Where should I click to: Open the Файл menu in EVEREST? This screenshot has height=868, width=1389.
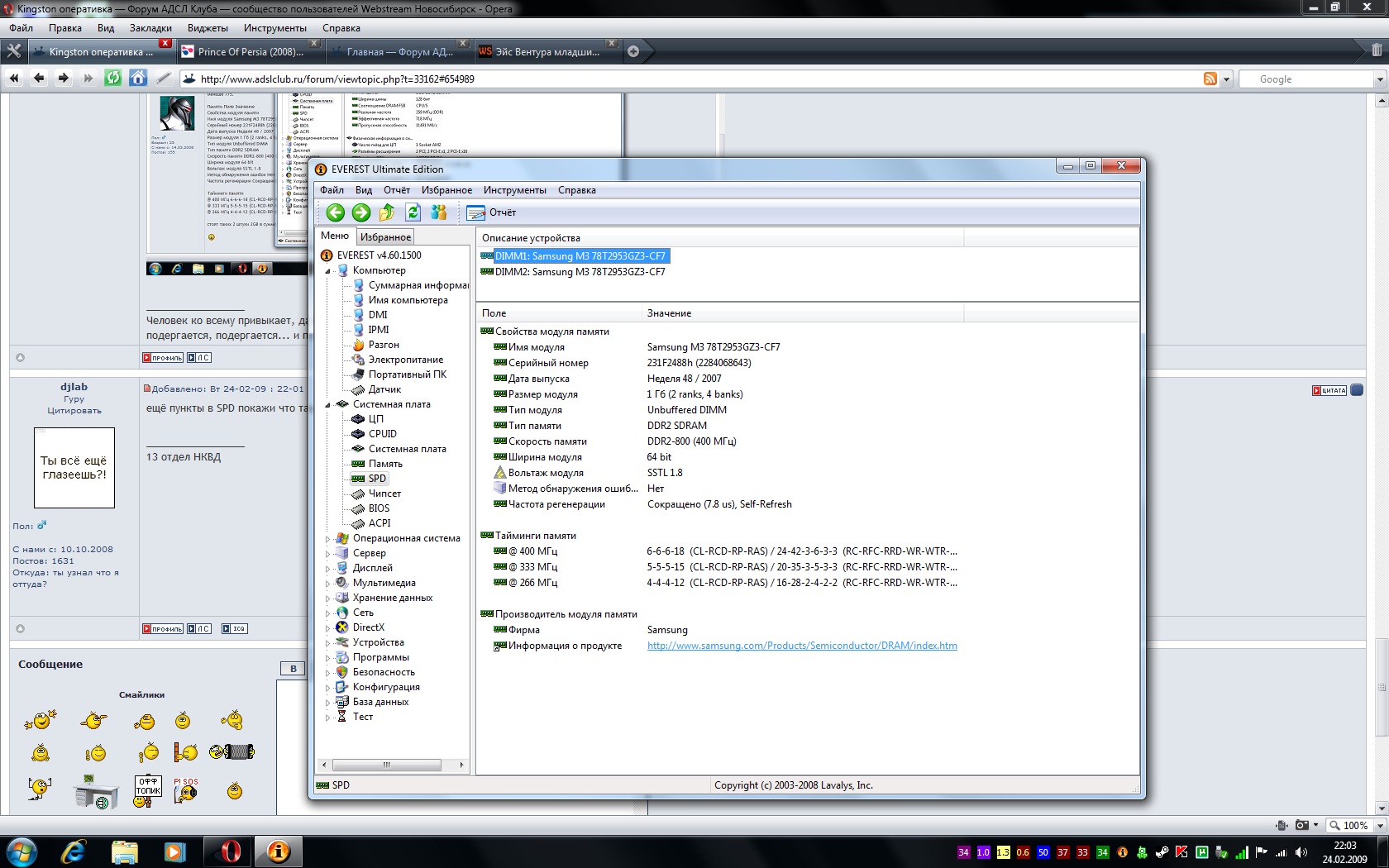coord(332,190)
